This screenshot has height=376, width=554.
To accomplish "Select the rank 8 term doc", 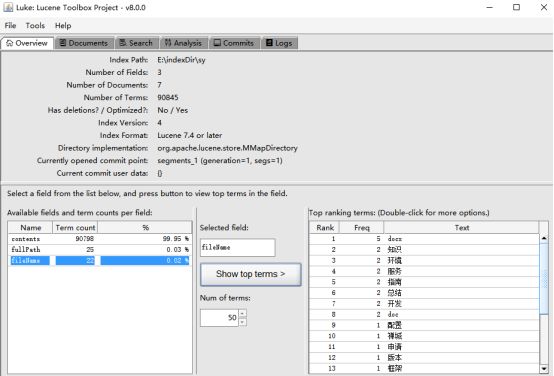I will (x=424, y=314).
